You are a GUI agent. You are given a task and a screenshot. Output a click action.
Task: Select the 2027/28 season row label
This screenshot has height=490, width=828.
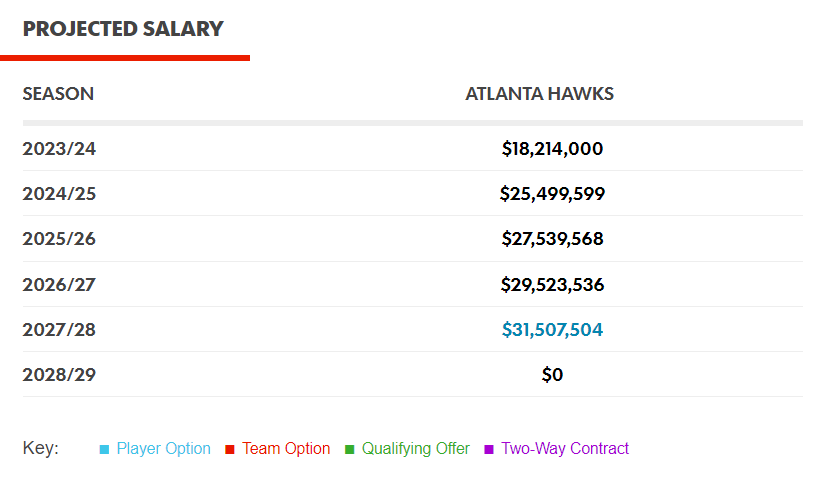point(59,329)
